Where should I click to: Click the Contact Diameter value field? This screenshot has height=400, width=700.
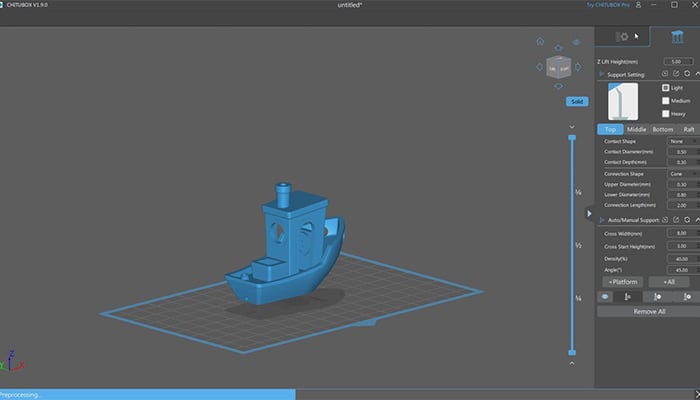(x=682, y=152)
